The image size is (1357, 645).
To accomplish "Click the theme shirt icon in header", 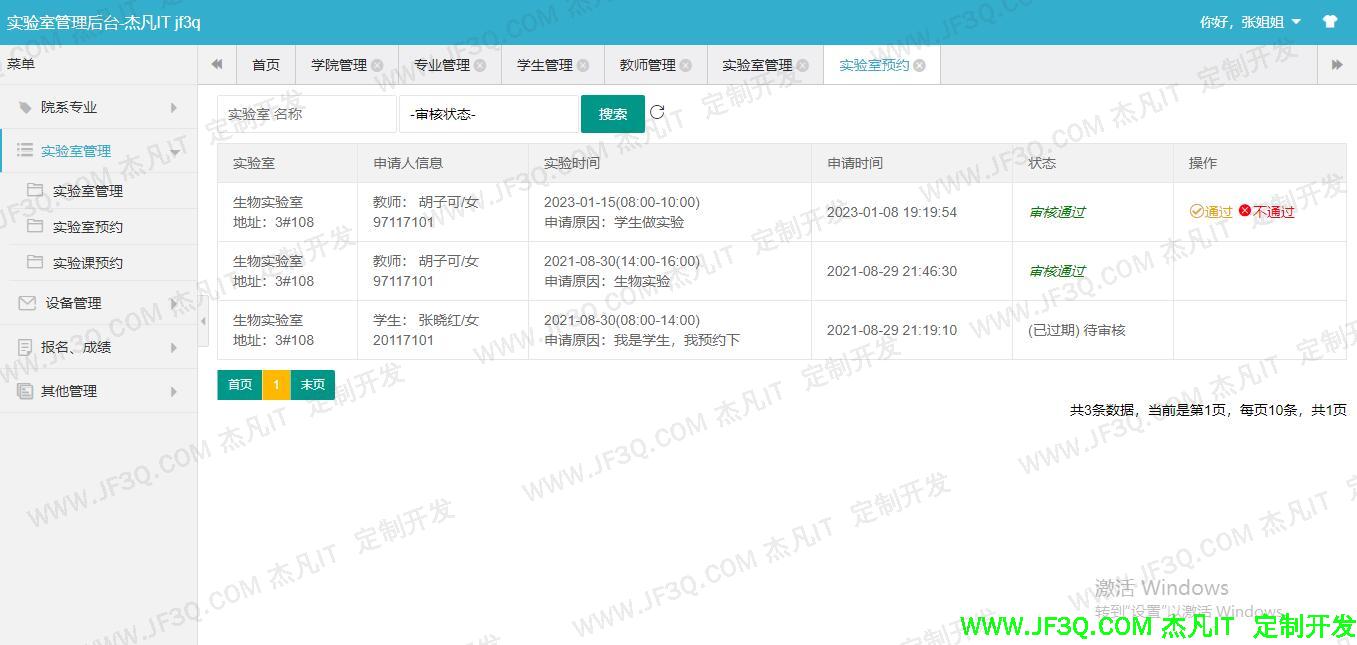I will (1329, 21).
